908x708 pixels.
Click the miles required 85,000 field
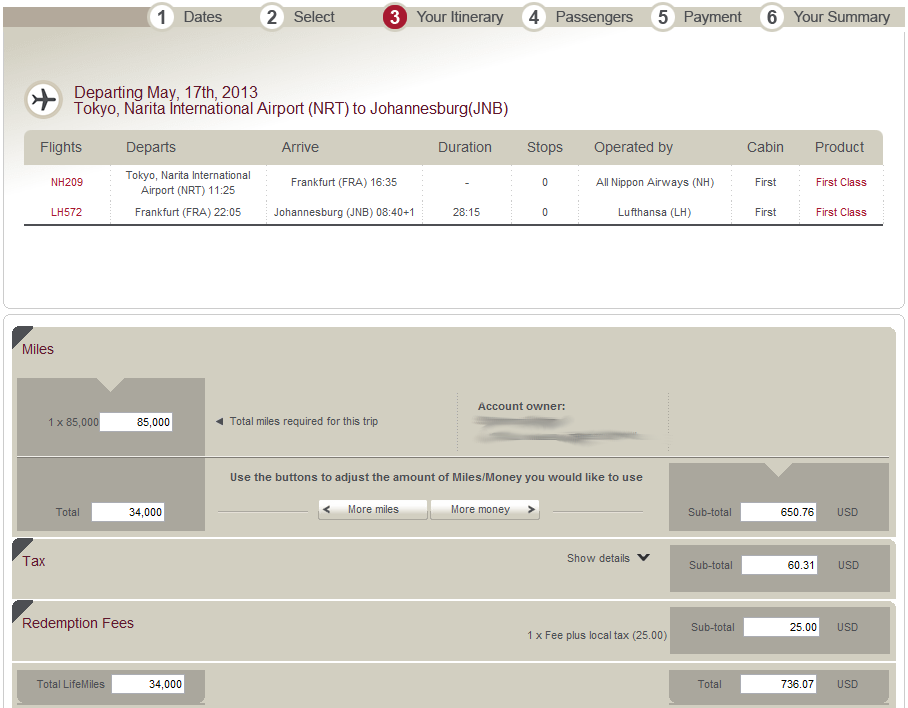137,422
